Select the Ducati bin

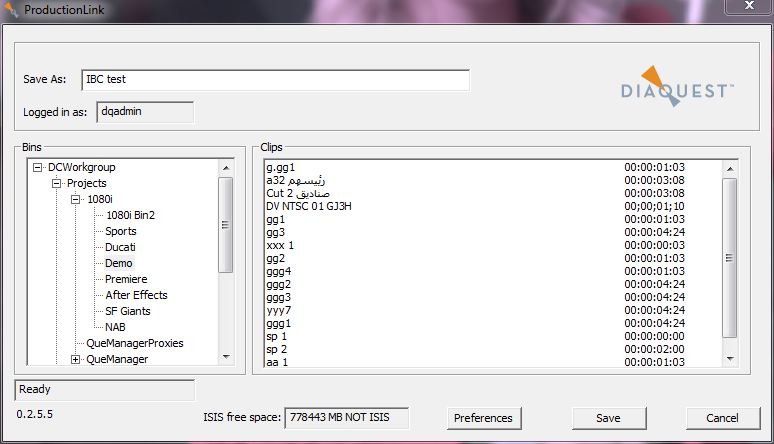click(x=120, y=247)
